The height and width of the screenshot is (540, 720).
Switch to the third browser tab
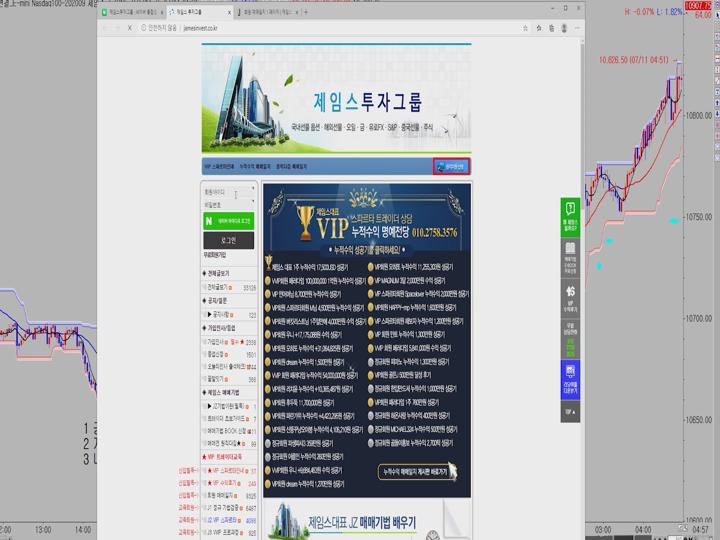pyautogui.click(x=268, y=12)
